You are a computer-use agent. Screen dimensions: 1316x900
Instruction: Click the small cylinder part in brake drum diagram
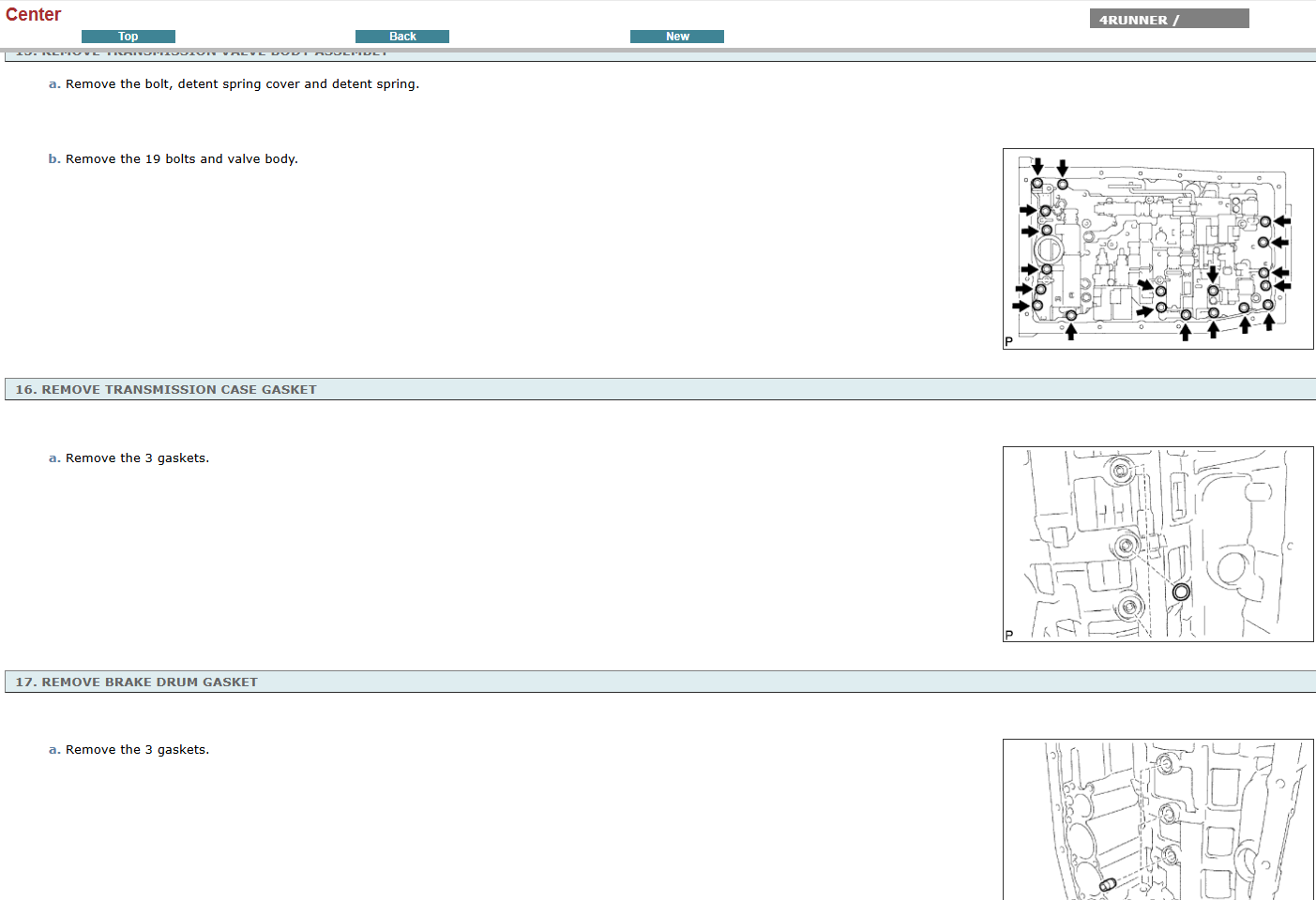click(x=1107, y=884)
